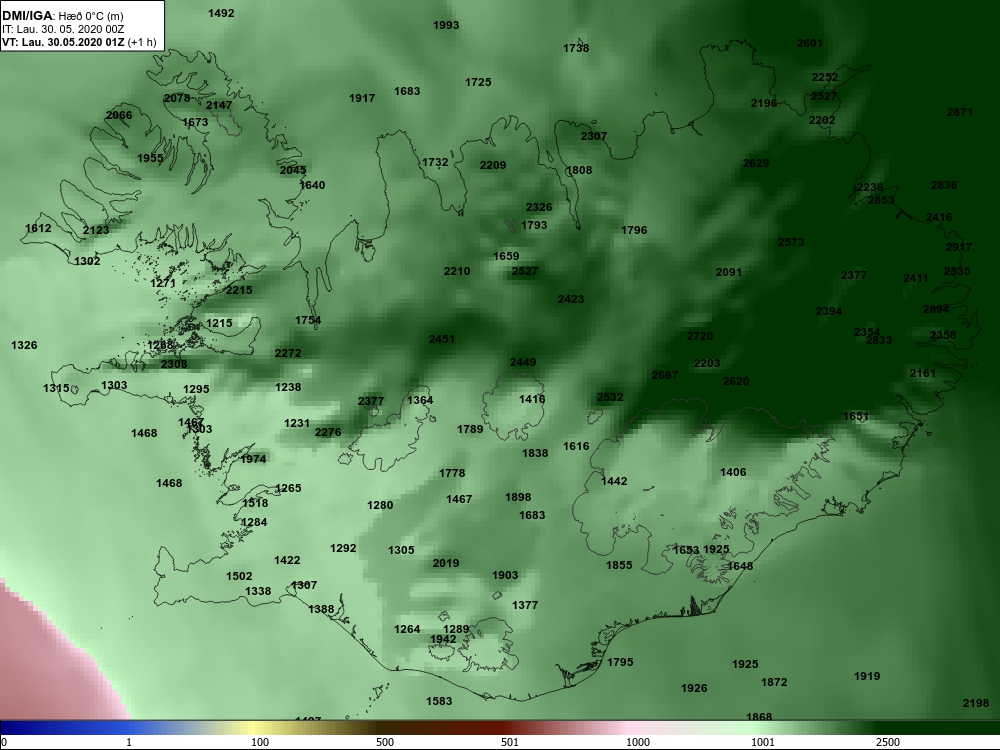
Task: Click the map value 2720
Action: click(700, 336)
